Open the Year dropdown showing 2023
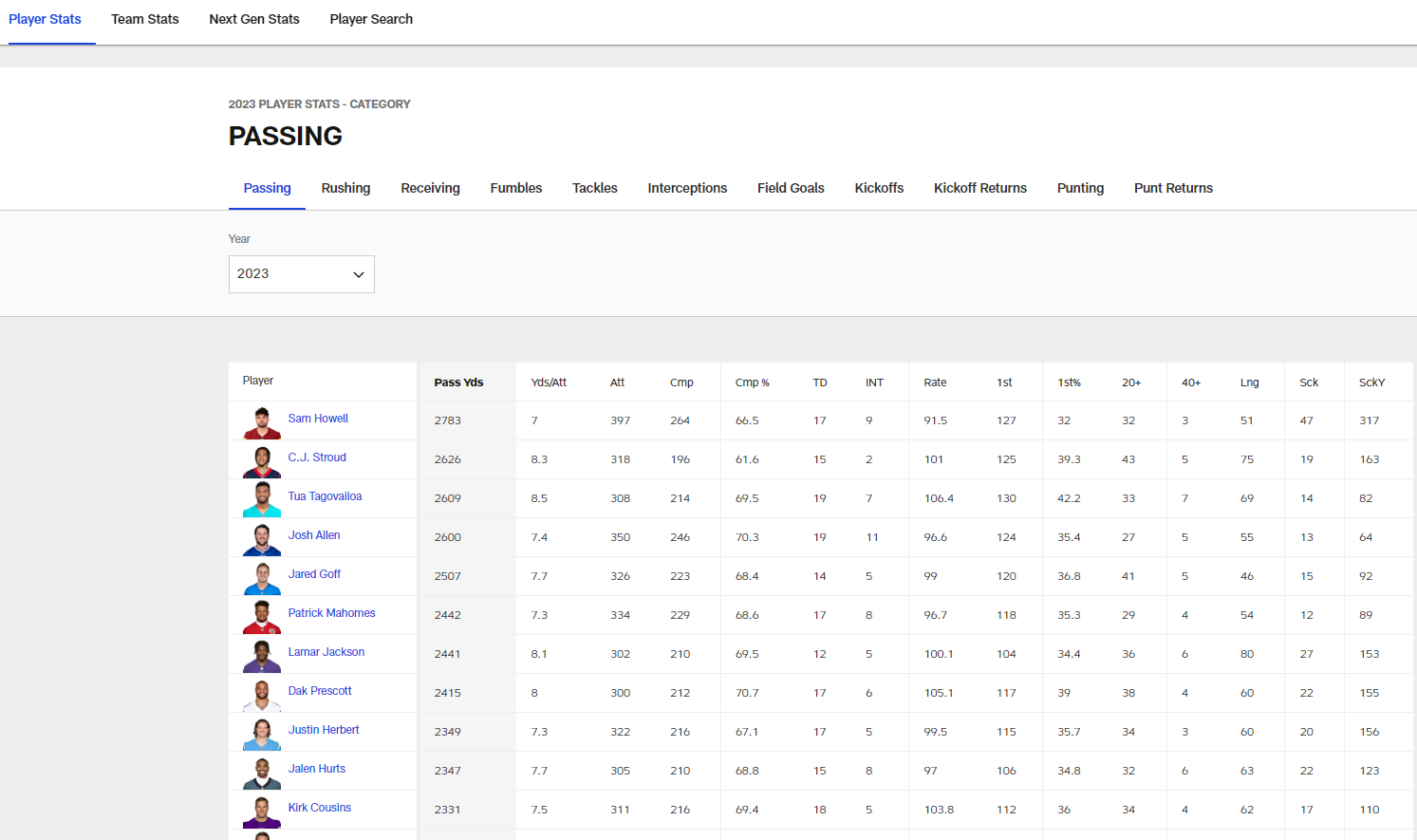 tap(301, 274)
